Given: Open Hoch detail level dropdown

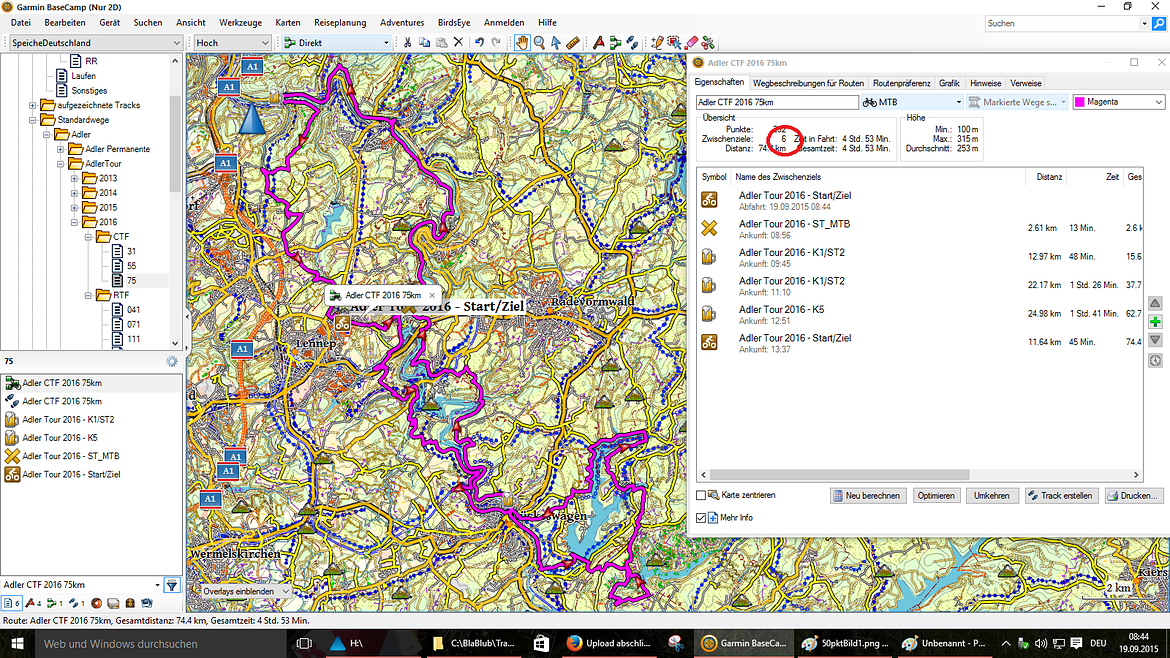Looking at the screenshot, I should pyautogui.click(x=232, y=43).
